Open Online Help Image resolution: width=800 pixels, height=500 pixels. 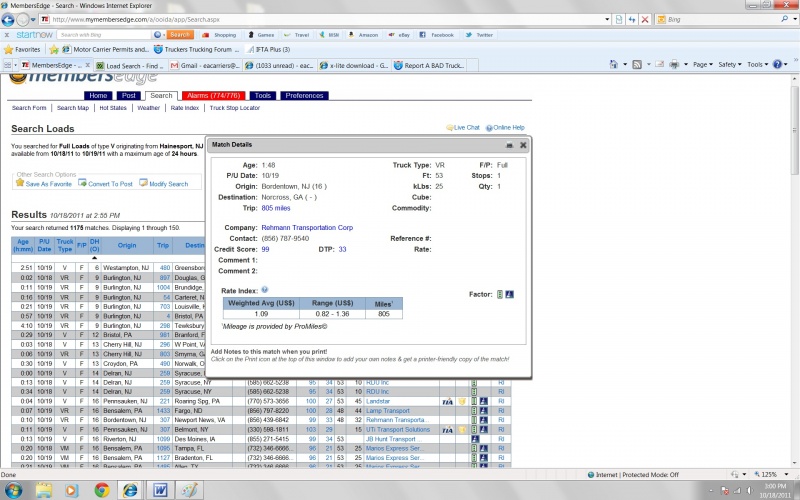[505, 128]
